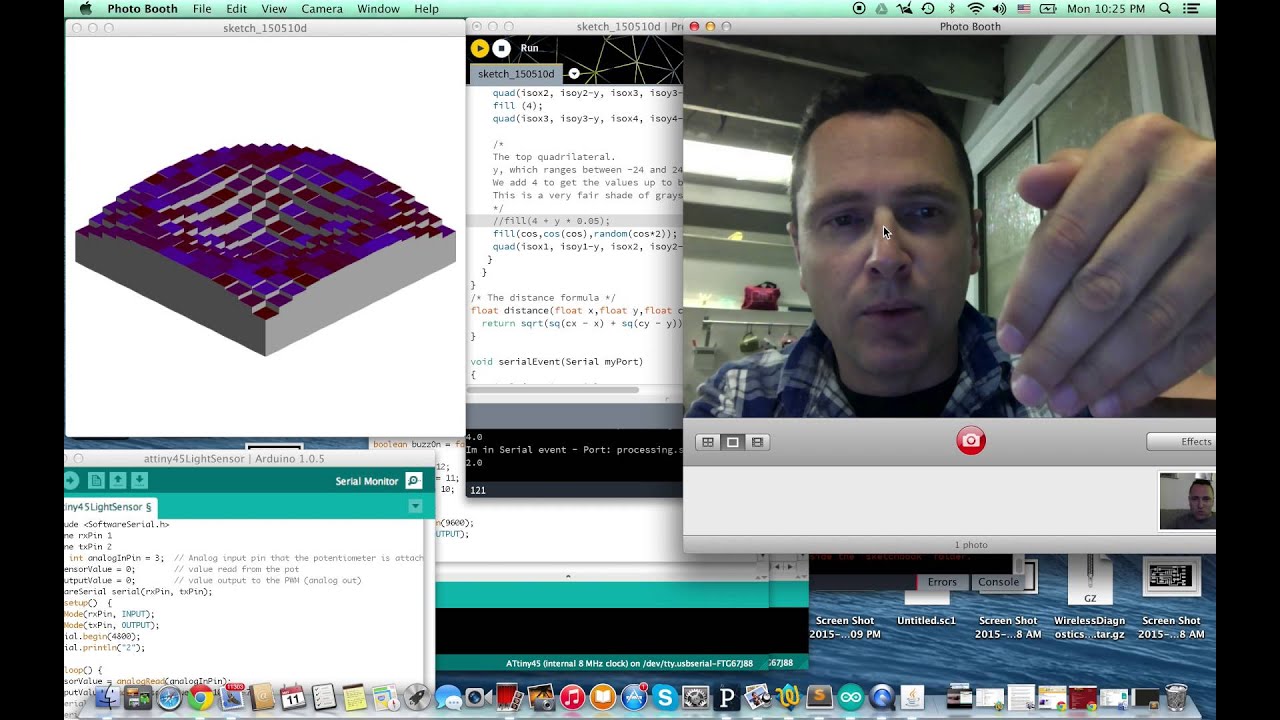Open Arduino from the Dock
This screenshot has width=1280, height=720.
coord(851,697)
